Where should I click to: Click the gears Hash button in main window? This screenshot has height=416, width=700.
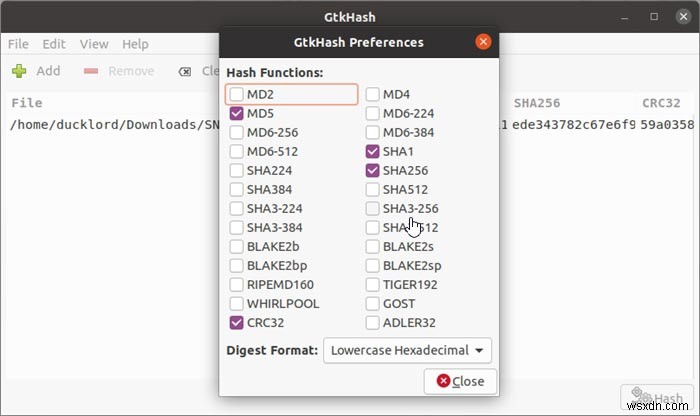coord(657,397)
